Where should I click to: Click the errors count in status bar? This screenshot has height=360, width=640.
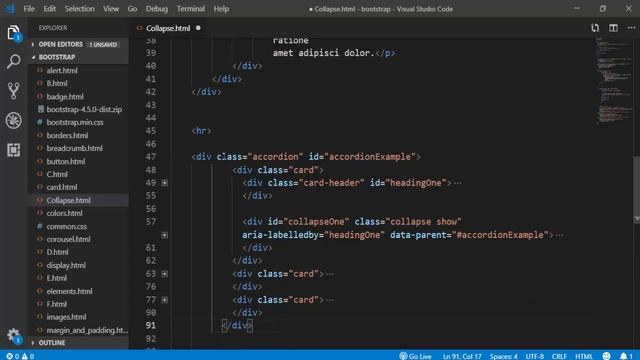[x=13, y=356]
